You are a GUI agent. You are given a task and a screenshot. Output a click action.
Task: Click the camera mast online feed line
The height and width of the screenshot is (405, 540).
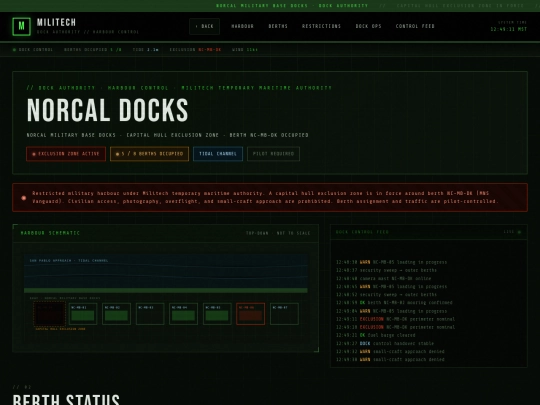(384, 278)
